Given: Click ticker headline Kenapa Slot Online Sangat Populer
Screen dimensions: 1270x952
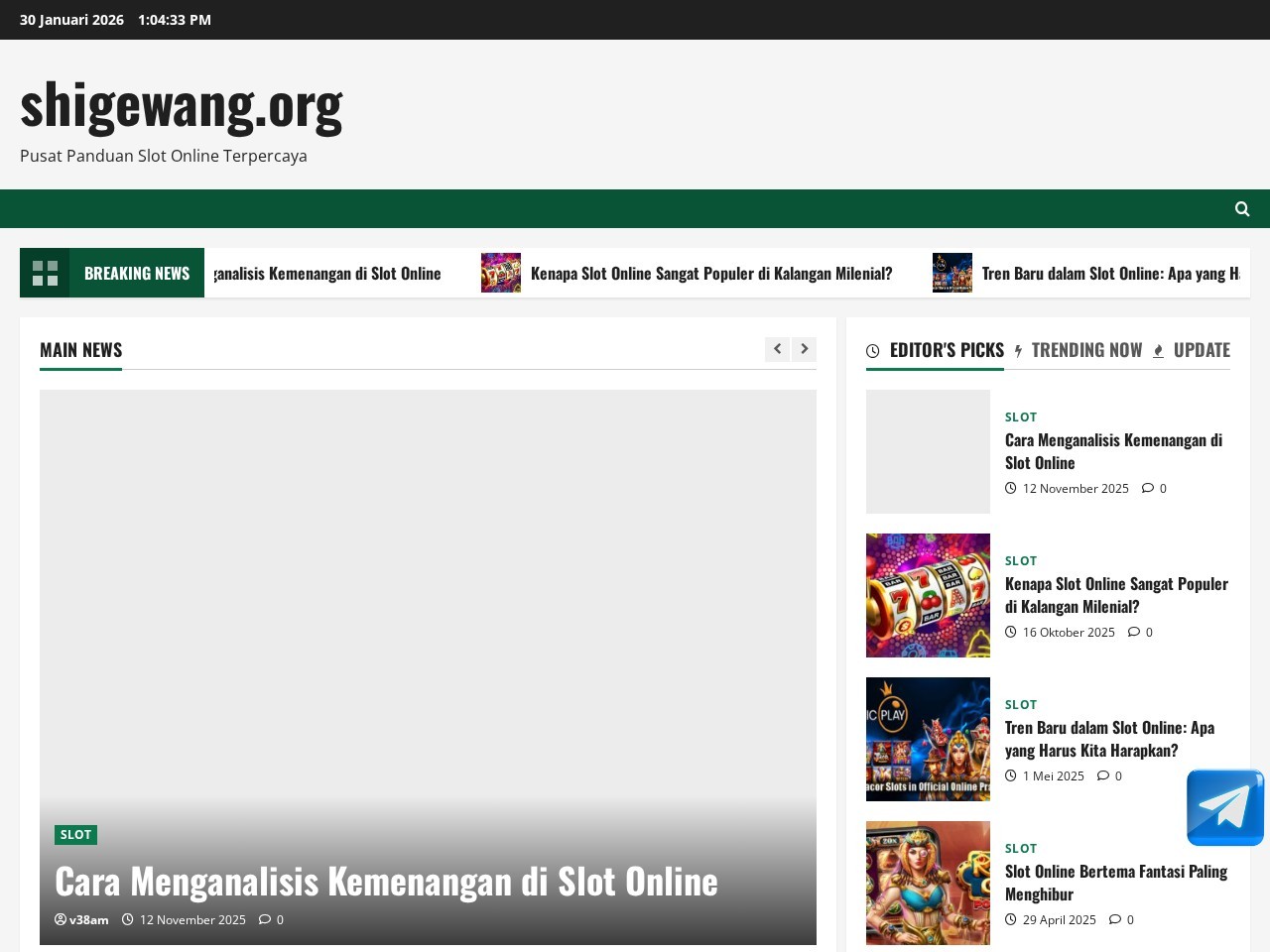Looking at the screenshot, I should tap(711, 273).
